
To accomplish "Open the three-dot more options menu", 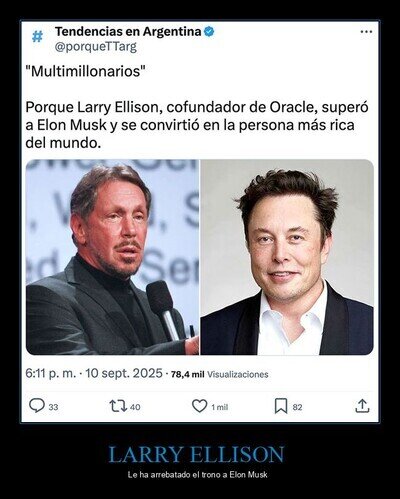I will 366,32.
